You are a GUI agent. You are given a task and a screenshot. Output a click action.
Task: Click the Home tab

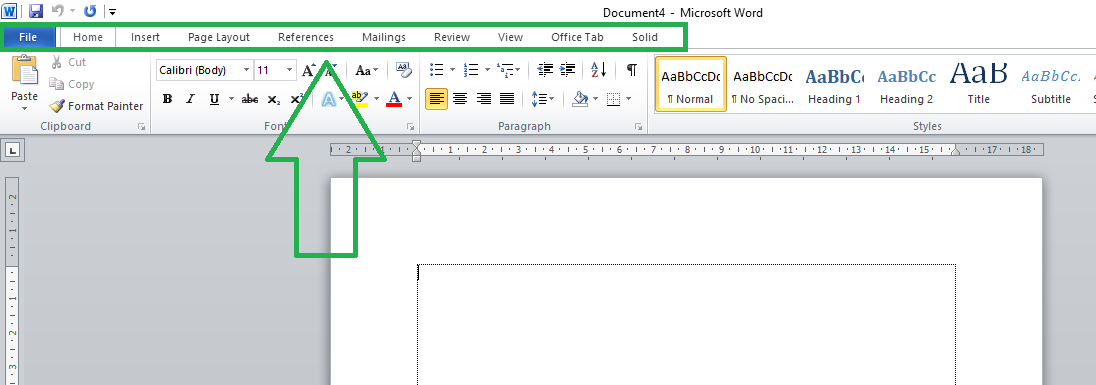(88, 37)
